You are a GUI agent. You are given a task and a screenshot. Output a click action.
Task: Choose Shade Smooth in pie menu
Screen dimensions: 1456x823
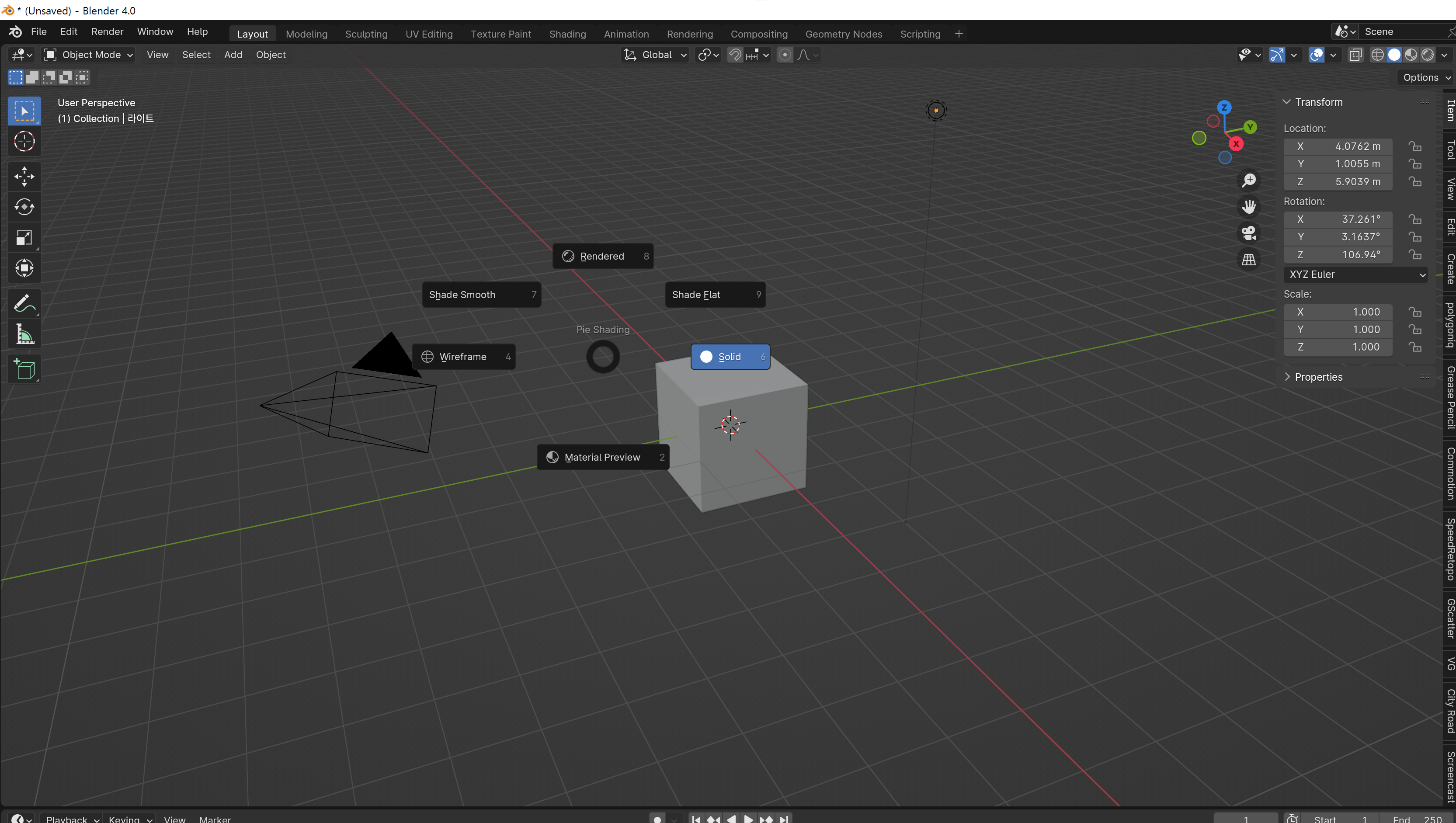pos(482,295)
